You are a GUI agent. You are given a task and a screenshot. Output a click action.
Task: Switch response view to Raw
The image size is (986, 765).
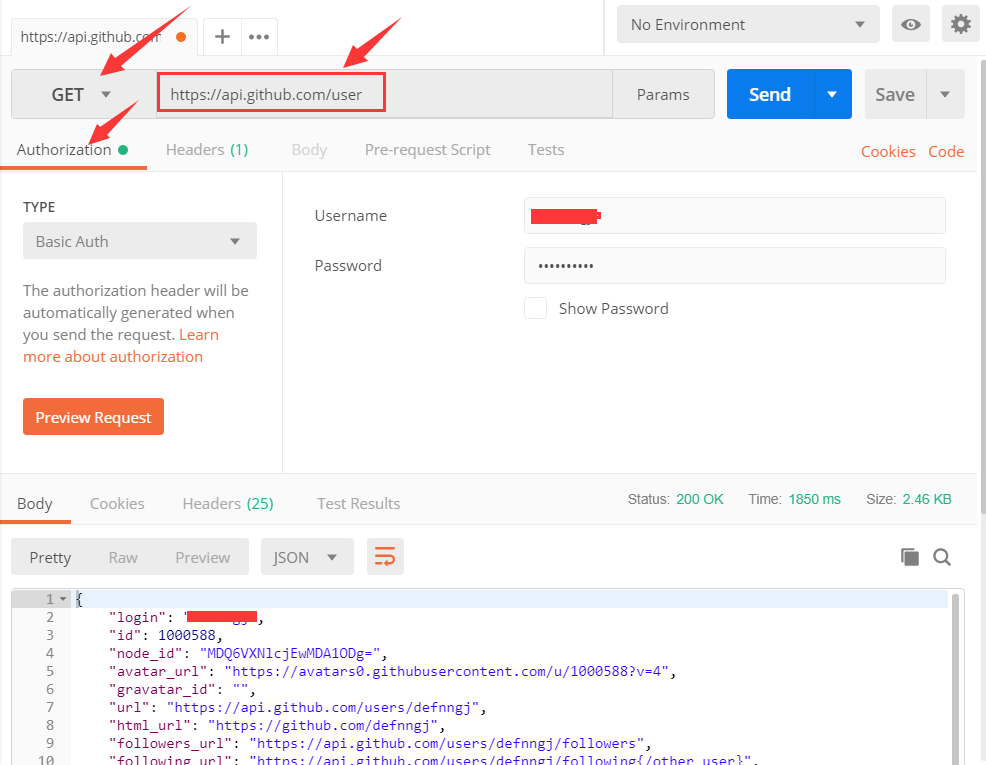point(123,558)
